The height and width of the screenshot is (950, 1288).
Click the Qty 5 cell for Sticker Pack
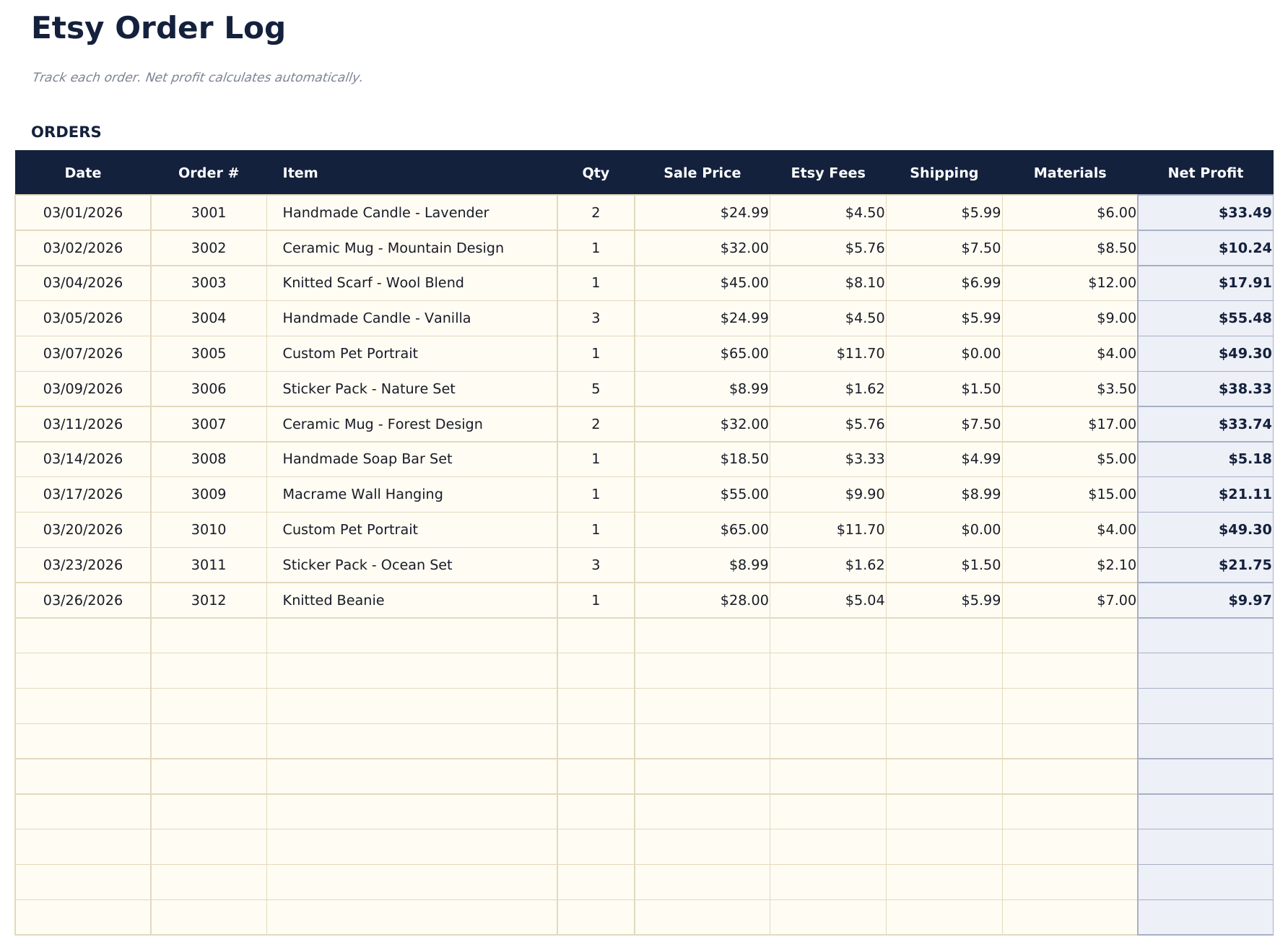[596, 388]
